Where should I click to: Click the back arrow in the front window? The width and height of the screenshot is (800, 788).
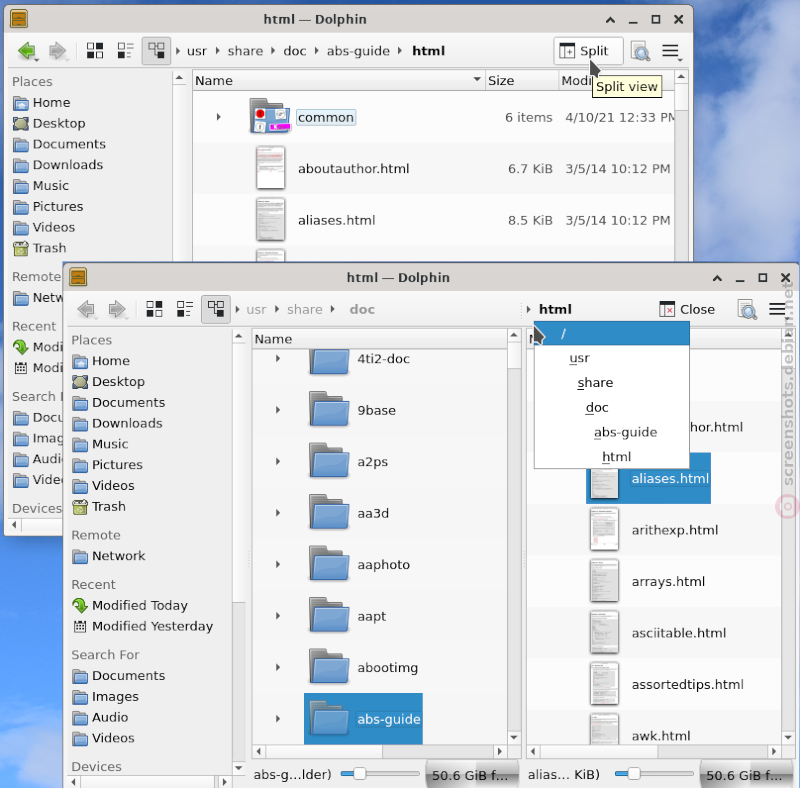click(87, 309)
